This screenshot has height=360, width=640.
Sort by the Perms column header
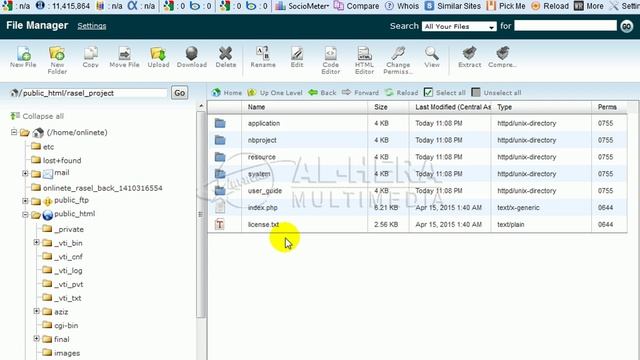[x=609, y=107]
